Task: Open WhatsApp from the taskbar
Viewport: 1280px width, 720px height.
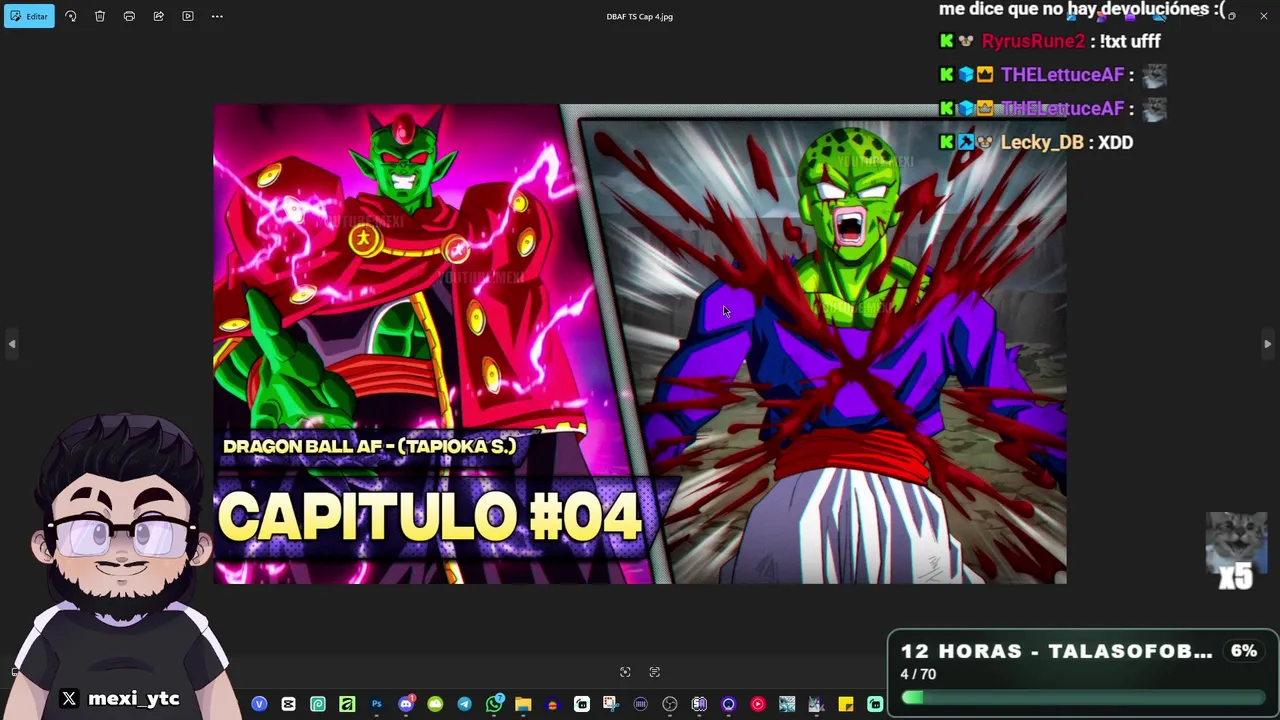Action: click(494, 704)
